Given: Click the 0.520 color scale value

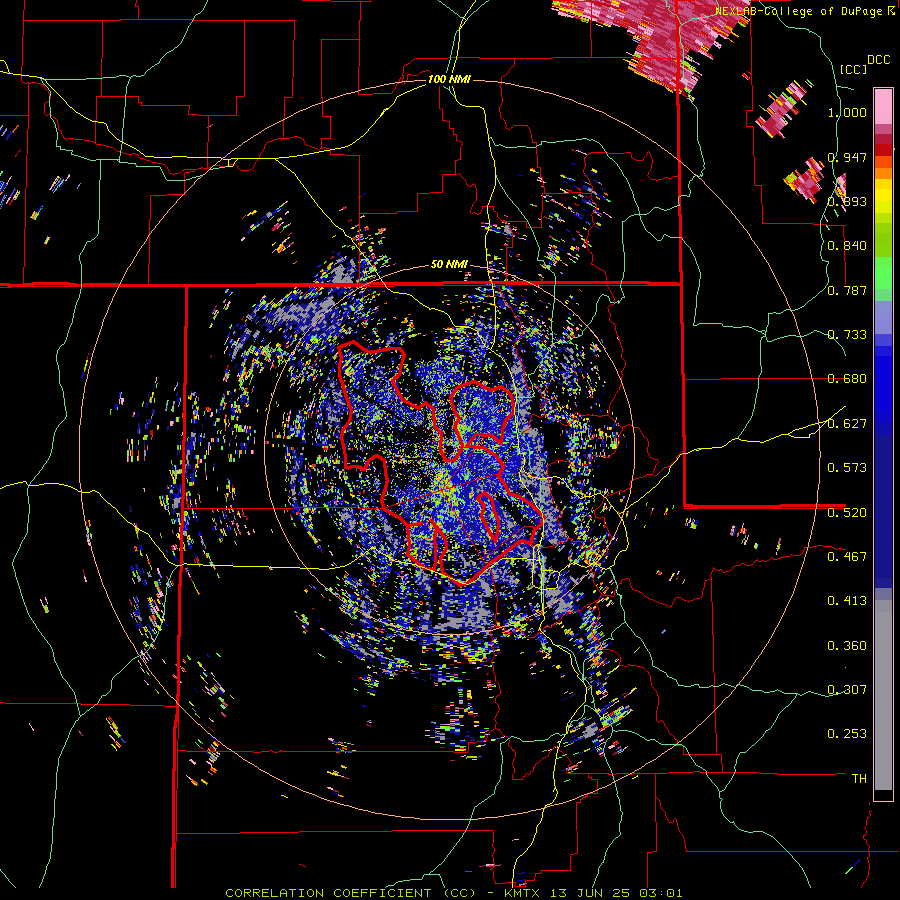Looking at the screenshot, I should [847, 513].
